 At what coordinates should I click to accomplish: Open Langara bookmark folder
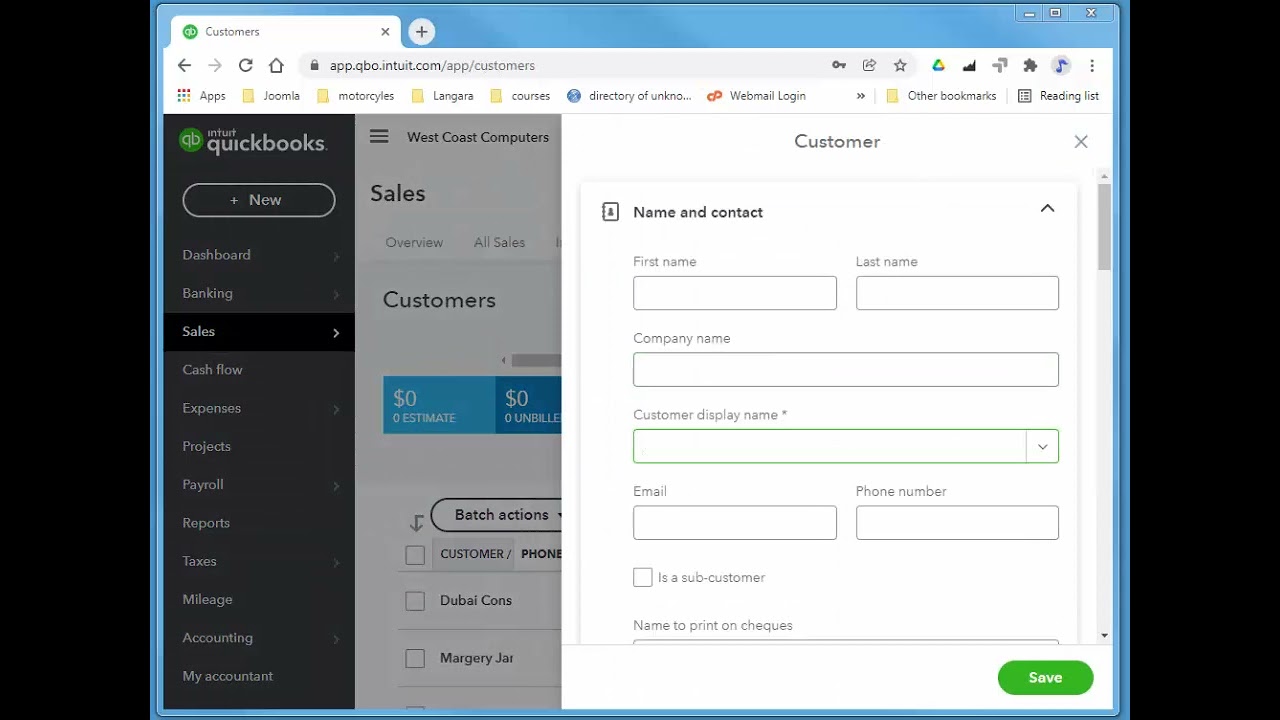coord(442,96)
